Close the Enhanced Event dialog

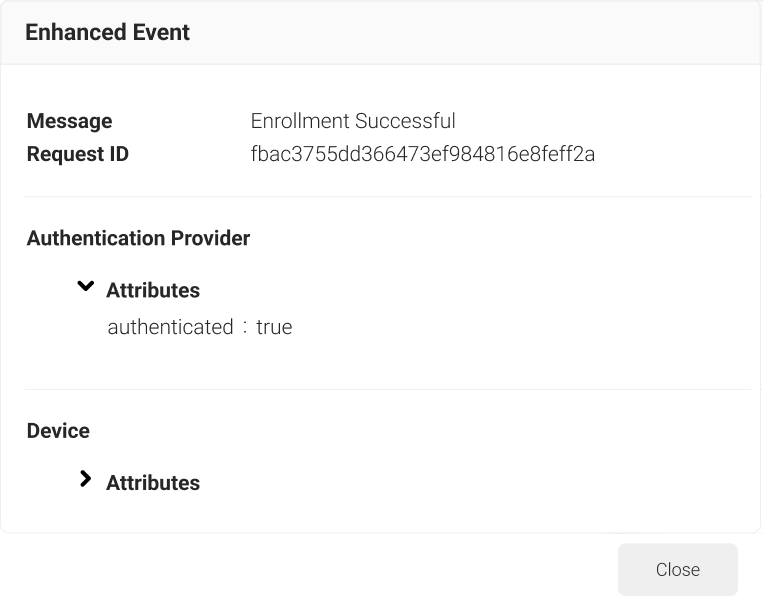tap(677, 569)
